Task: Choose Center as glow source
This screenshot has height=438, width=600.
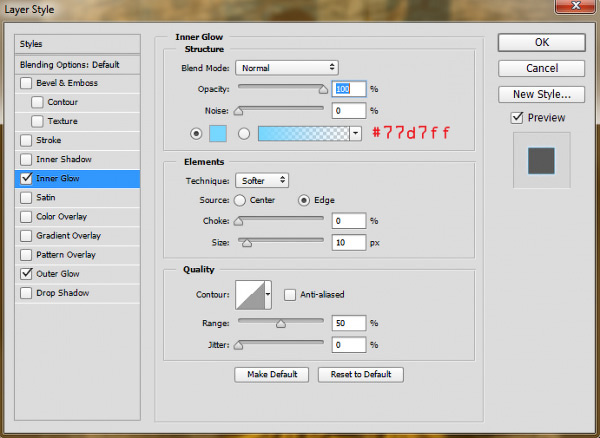Action: coord(240,200)
